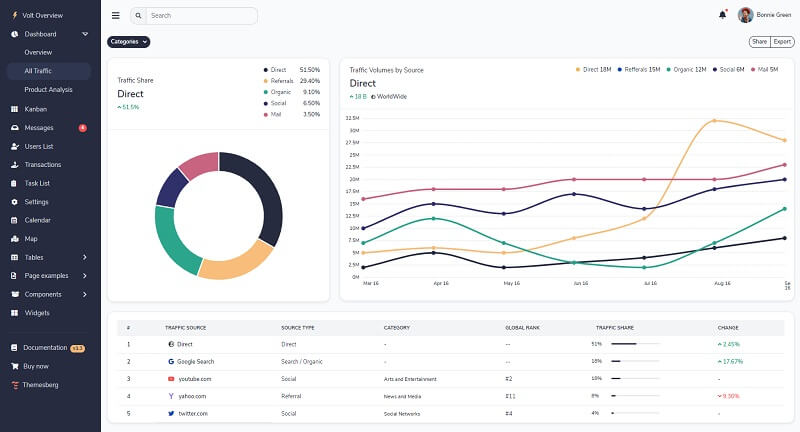Click the Settings gear icon in sidebar
Image resolution: width=800 pixels, height=432 pixels.
(x=14, y=202)
